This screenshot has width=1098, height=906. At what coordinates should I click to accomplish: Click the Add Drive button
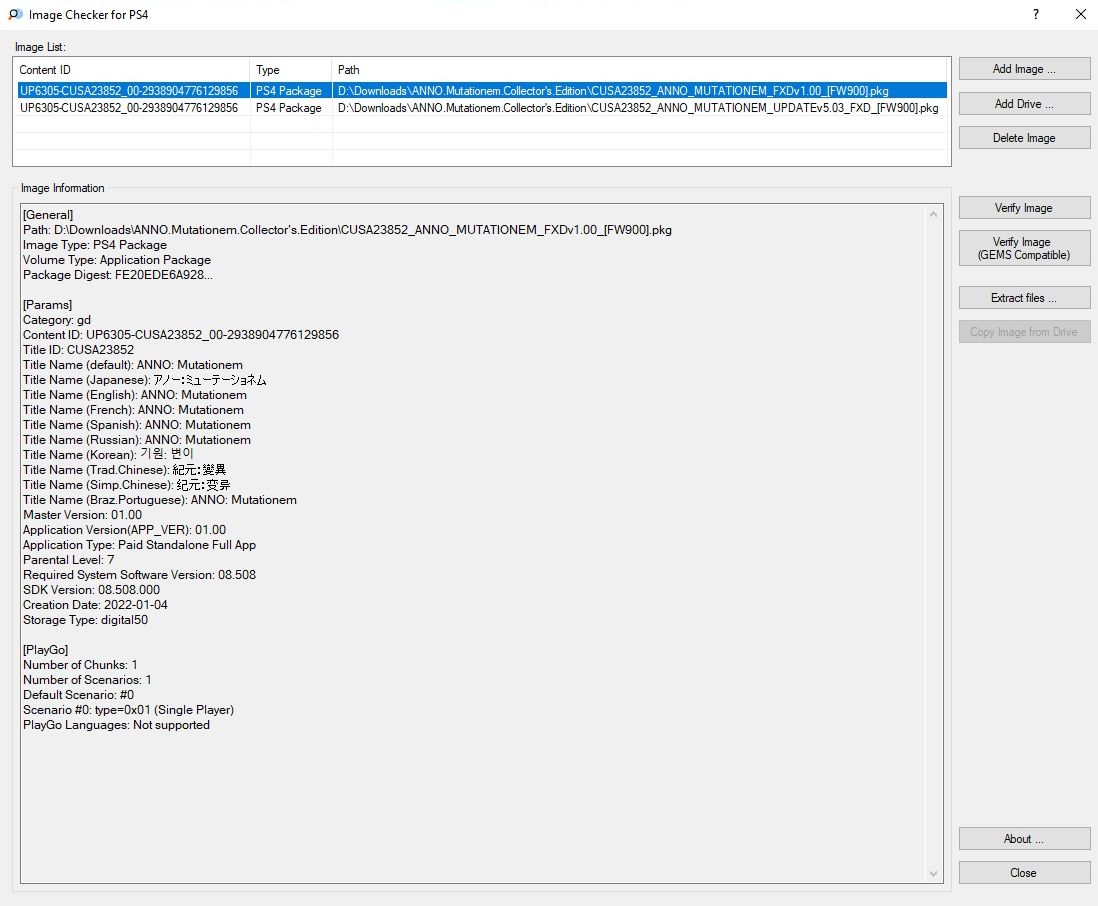click(1024, 104)
